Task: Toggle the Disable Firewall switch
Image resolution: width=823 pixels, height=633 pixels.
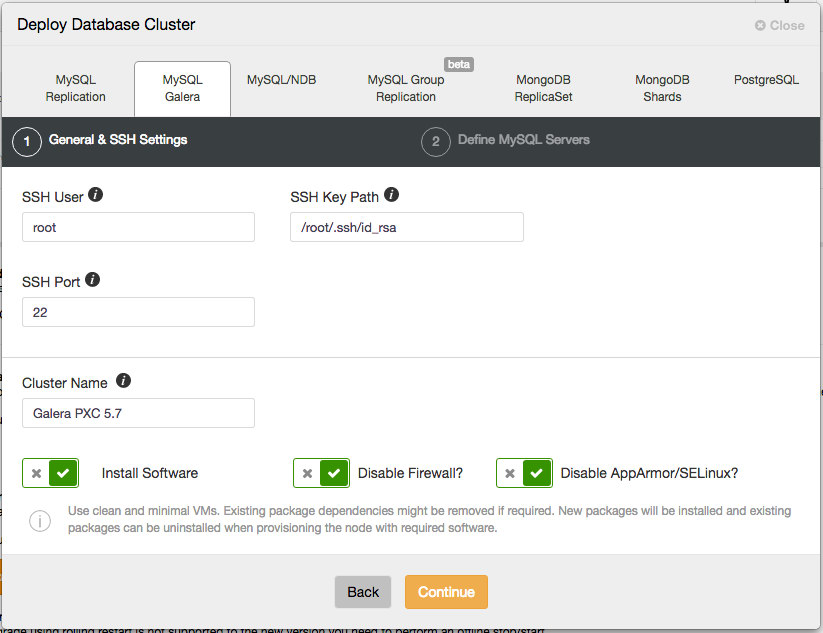Action: point(321,473)
